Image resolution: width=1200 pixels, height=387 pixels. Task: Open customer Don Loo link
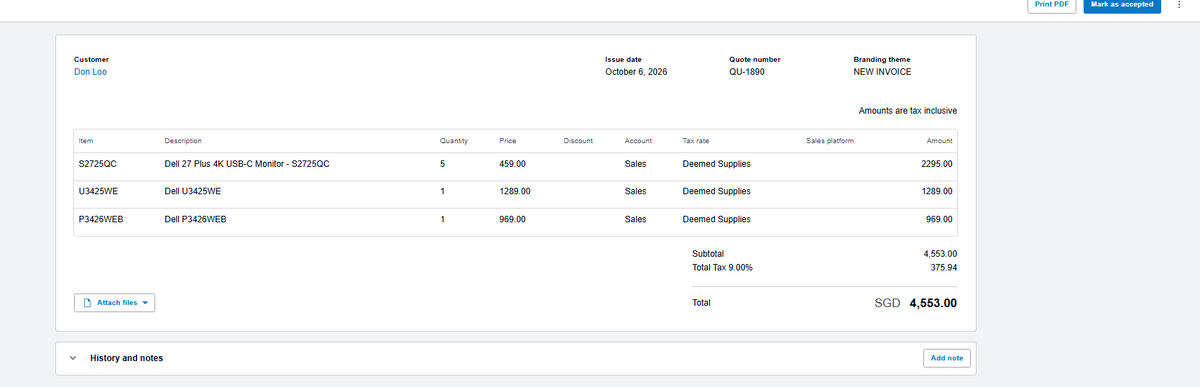click(x=90, y=73)
